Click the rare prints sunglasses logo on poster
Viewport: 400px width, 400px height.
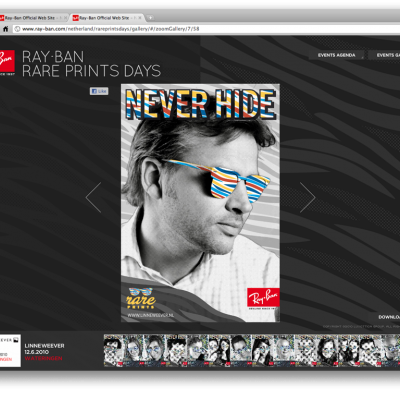click(141, 298)
